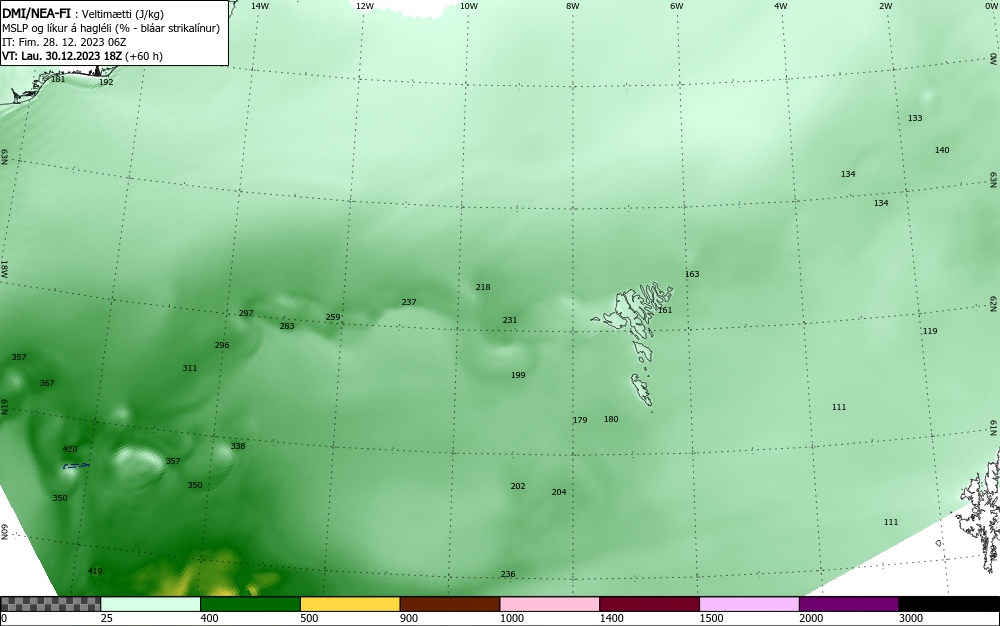Click the map value '231'
Viewport: 1000px width, 626px height.
510,320
